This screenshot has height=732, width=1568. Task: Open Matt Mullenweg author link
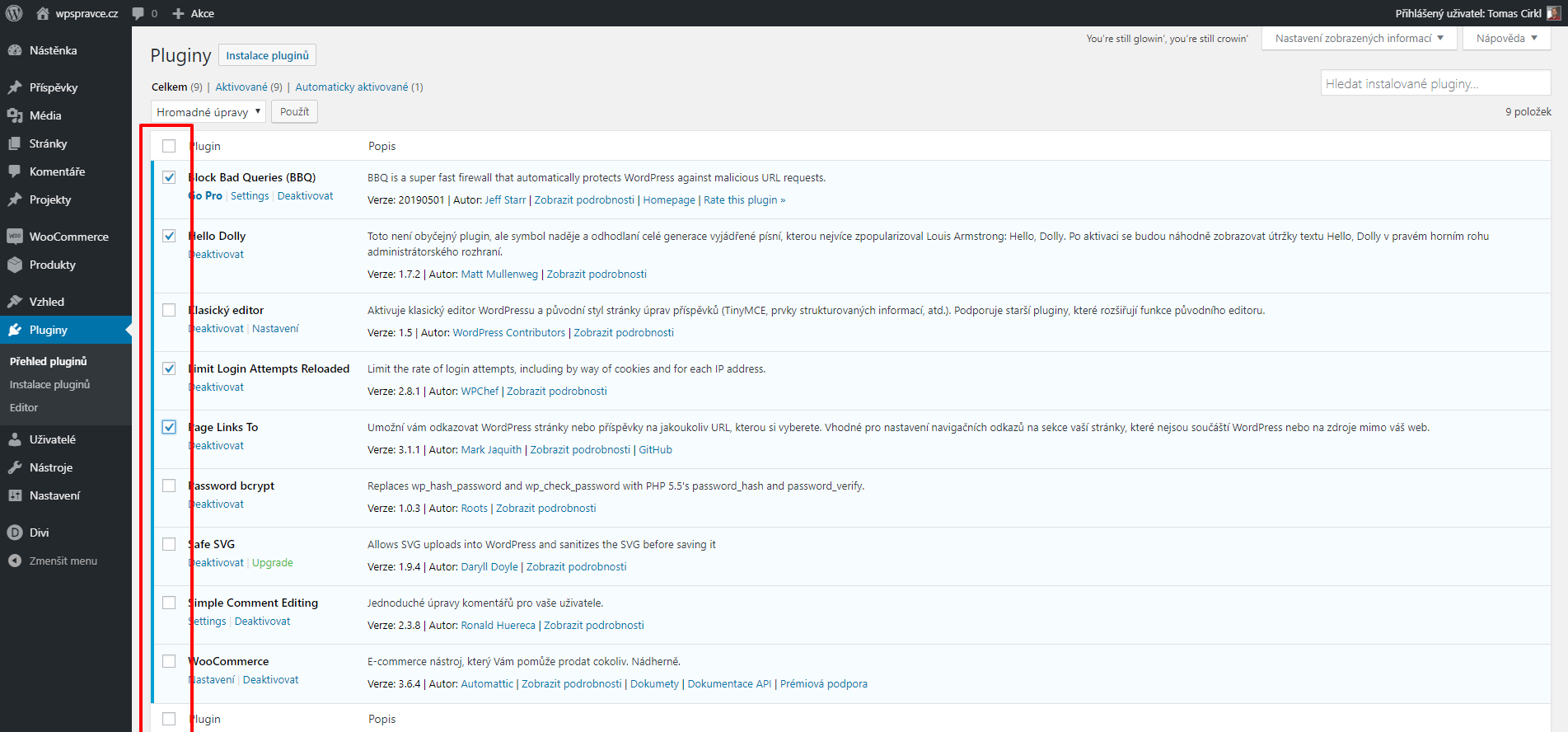point(499,274)
